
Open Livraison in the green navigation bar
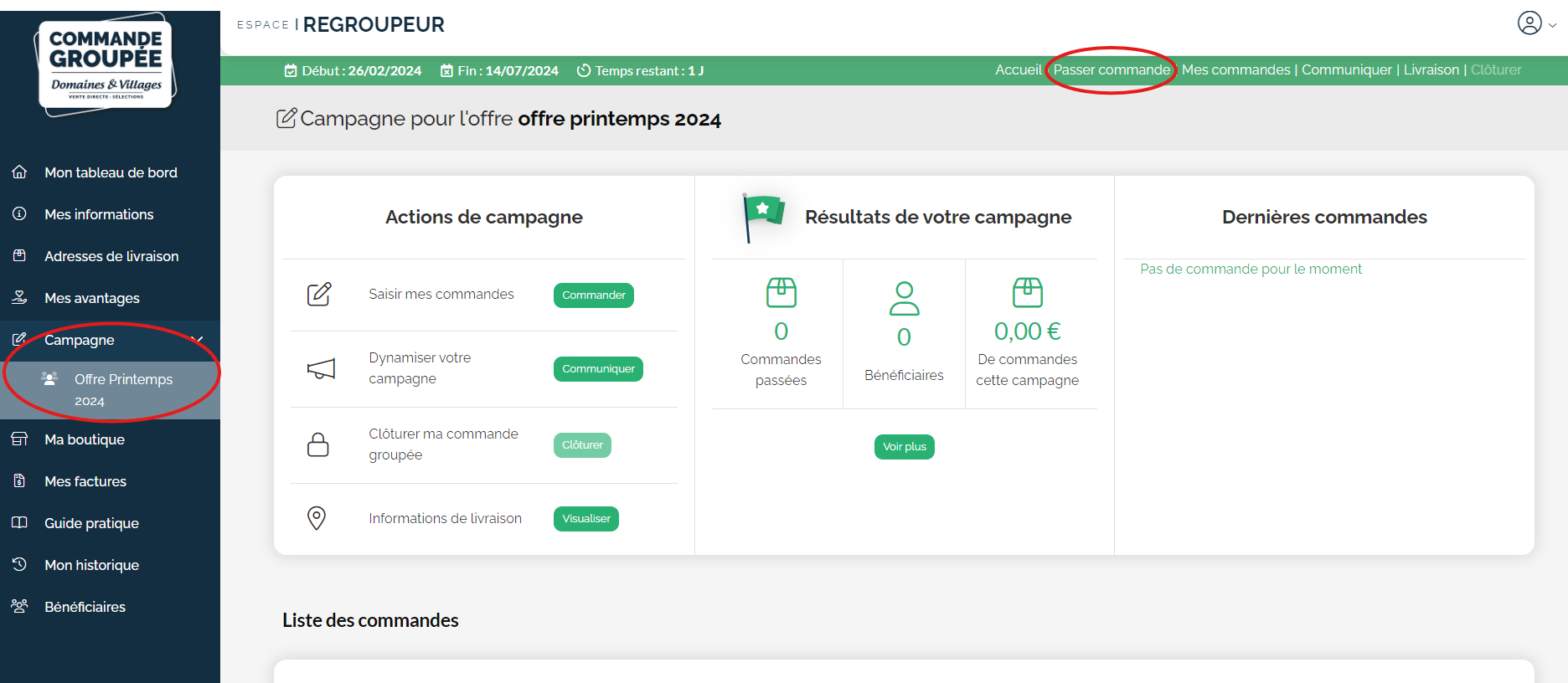tap(1431, 70)
